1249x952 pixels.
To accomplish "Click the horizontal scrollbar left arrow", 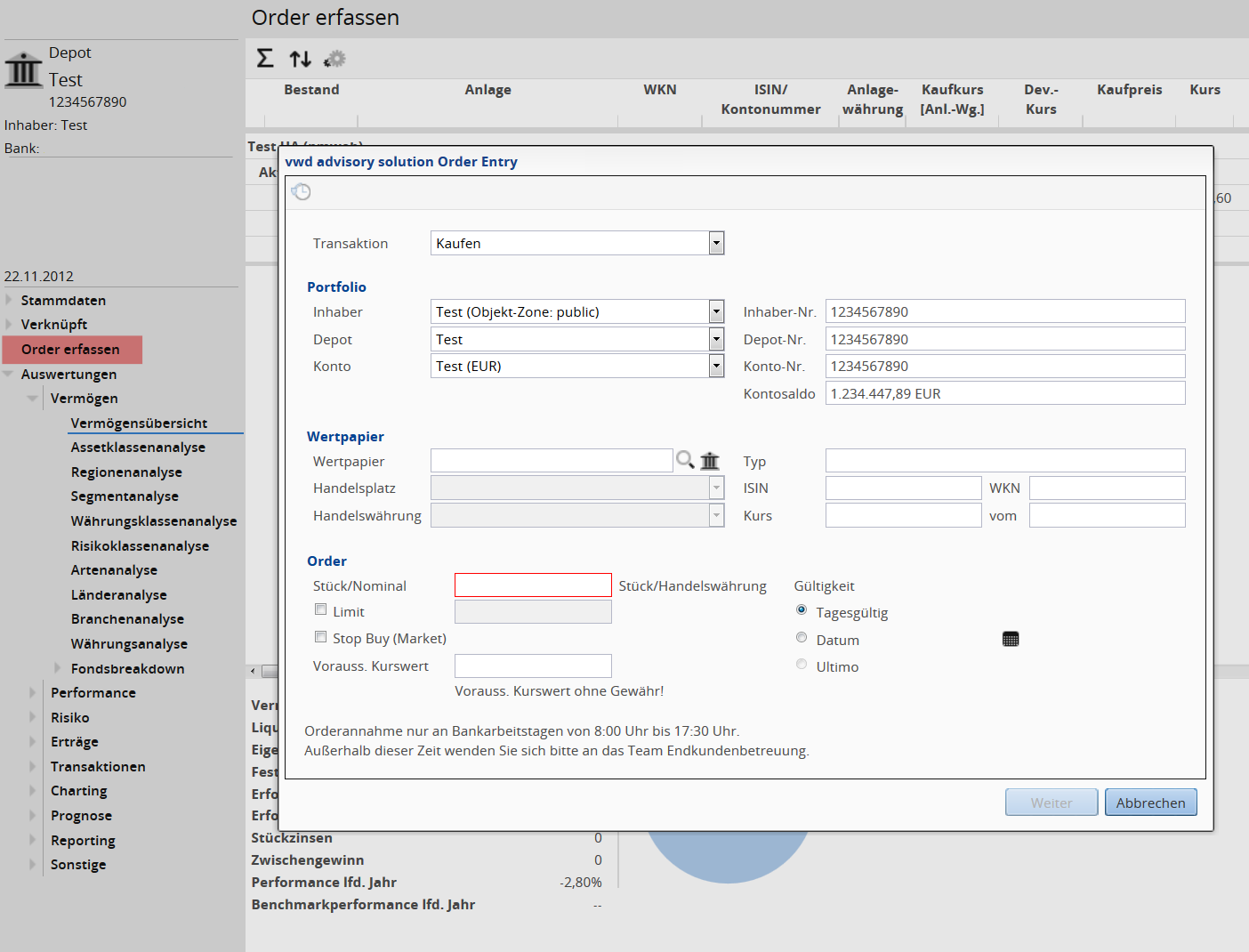I will [254, 672].
